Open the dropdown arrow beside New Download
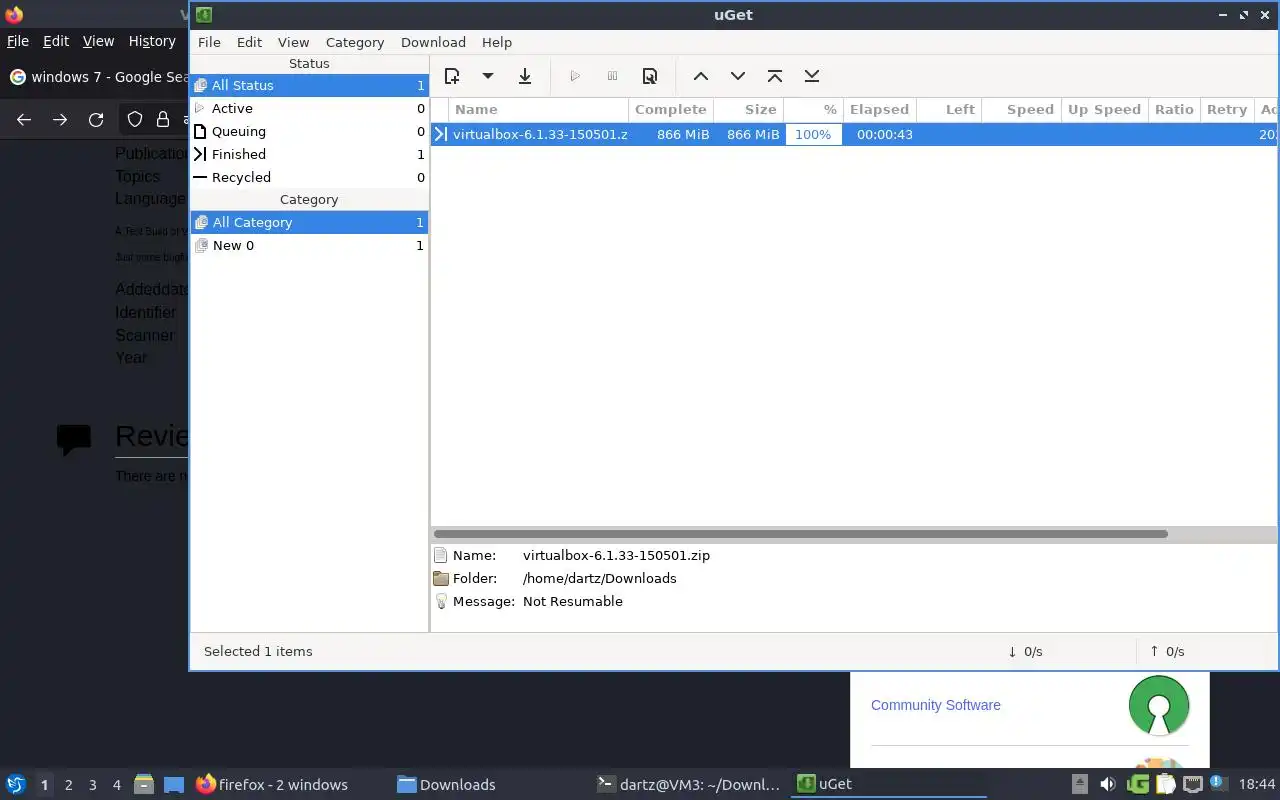This screenshot has width=1280, height=800. pyautogui.click(x=488, y=76)
